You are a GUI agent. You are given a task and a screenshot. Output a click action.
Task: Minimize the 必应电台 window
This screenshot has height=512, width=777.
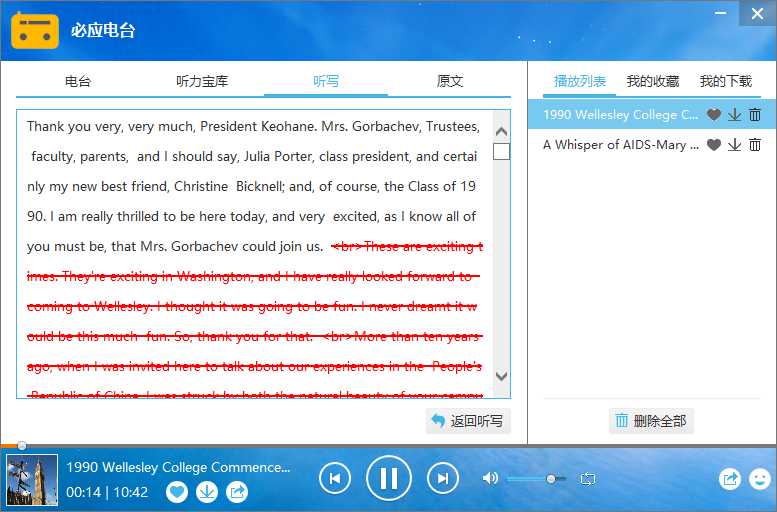point(721,13)
